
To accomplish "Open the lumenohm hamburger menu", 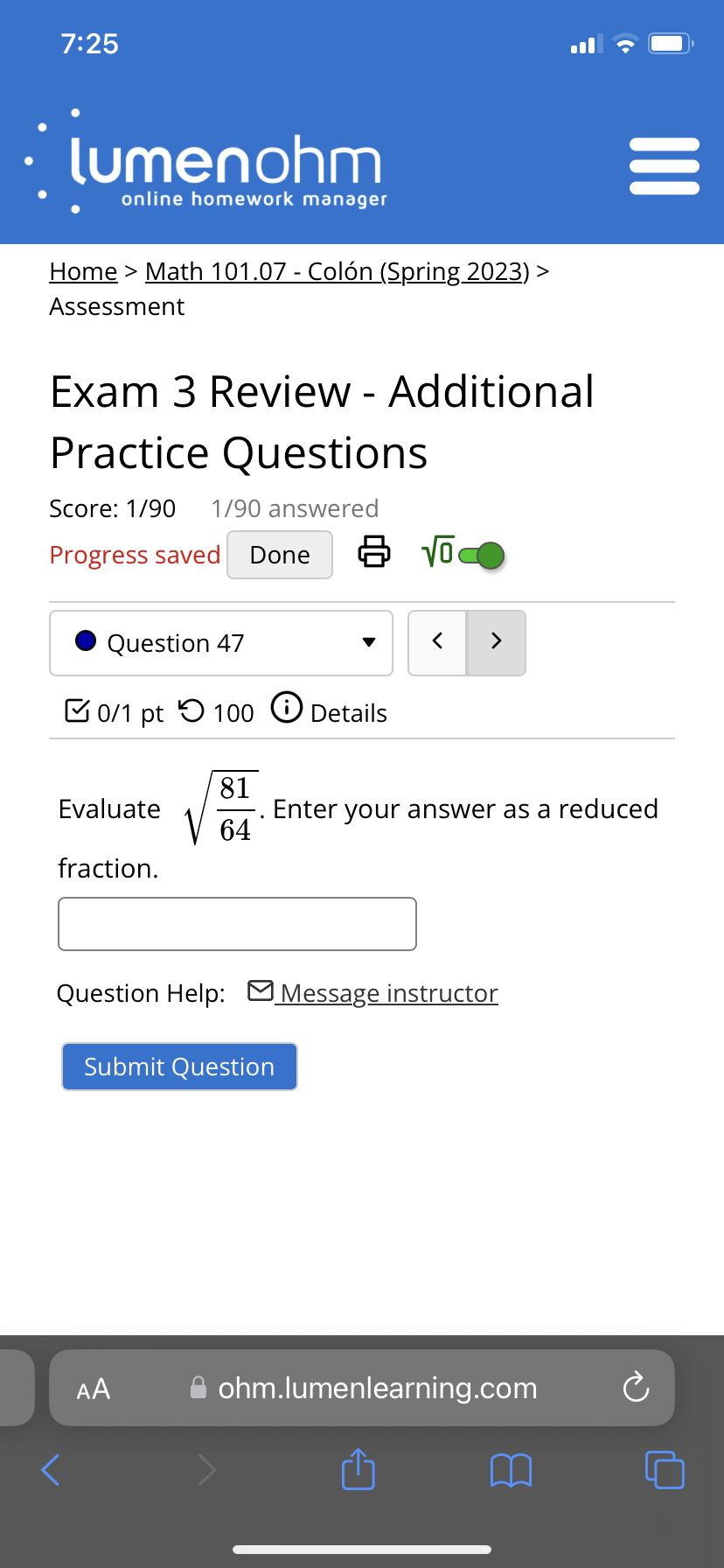I will coord(665,164).
